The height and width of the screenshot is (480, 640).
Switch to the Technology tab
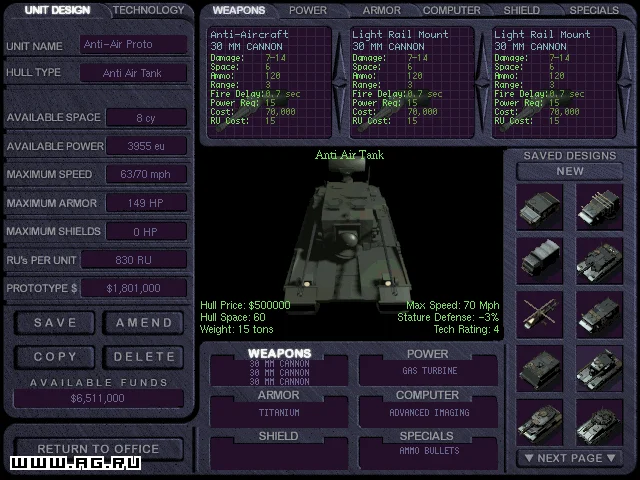point(148,11)
